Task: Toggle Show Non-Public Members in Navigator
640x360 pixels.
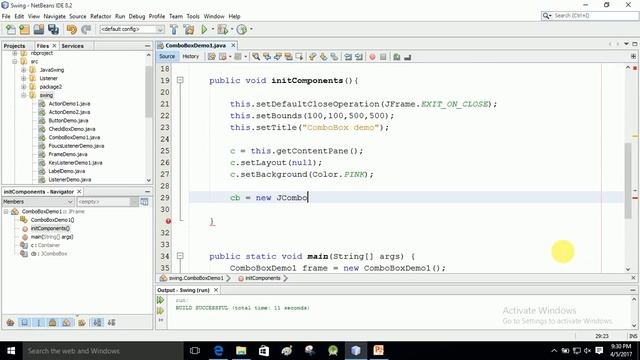Action: [53, 322]
